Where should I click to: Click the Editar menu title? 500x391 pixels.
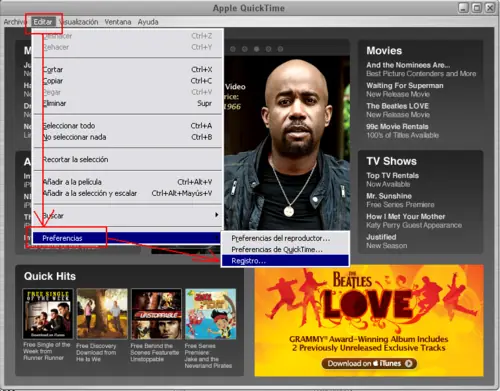[43, 22]
